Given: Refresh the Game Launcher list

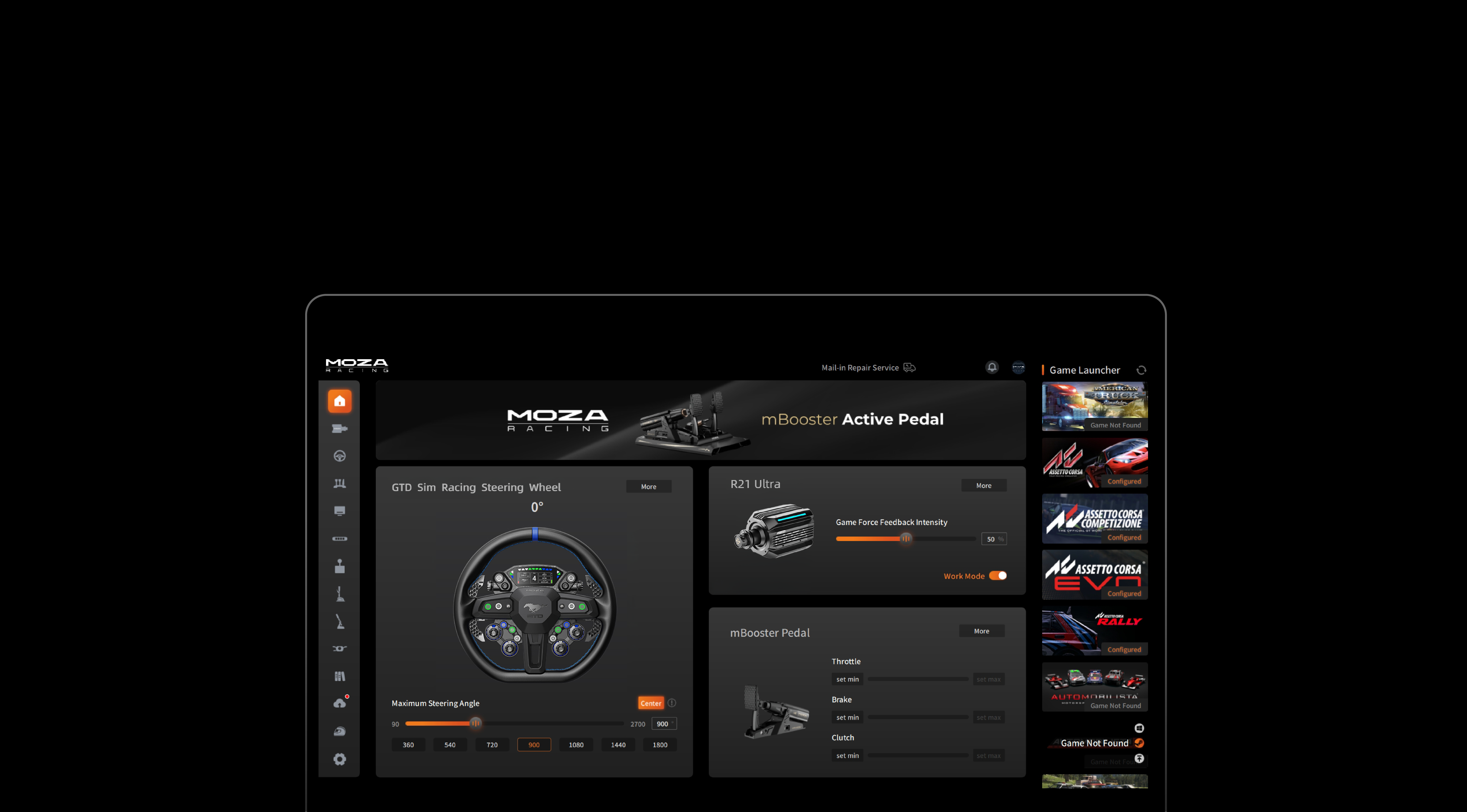Looking at the screenshot, I should click(1141, 370).
